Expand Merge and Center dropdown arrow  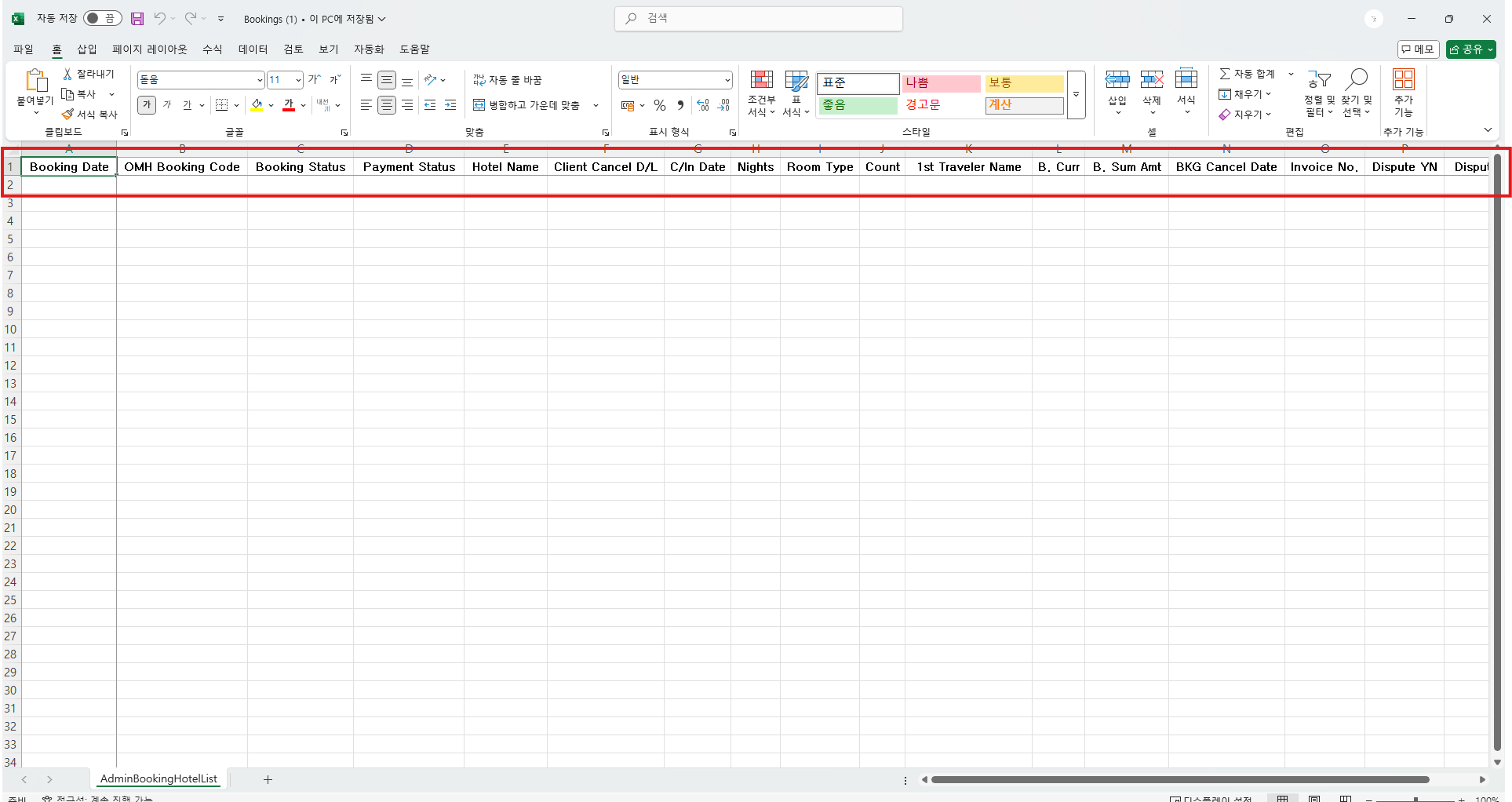point(596,105)
